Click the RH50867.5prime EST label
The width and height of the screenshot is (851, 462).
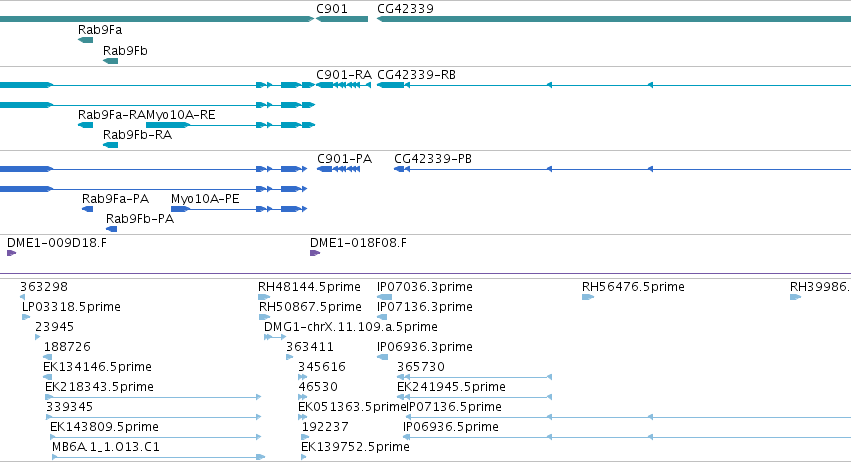(310, 307)
